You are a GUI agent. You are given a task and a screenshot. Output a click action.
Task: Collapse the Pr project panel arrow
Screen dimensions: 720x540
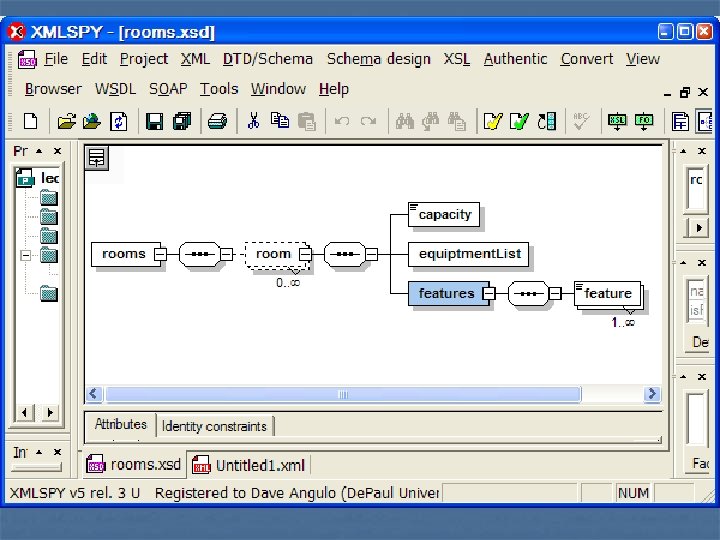click(x=39, y=151)
